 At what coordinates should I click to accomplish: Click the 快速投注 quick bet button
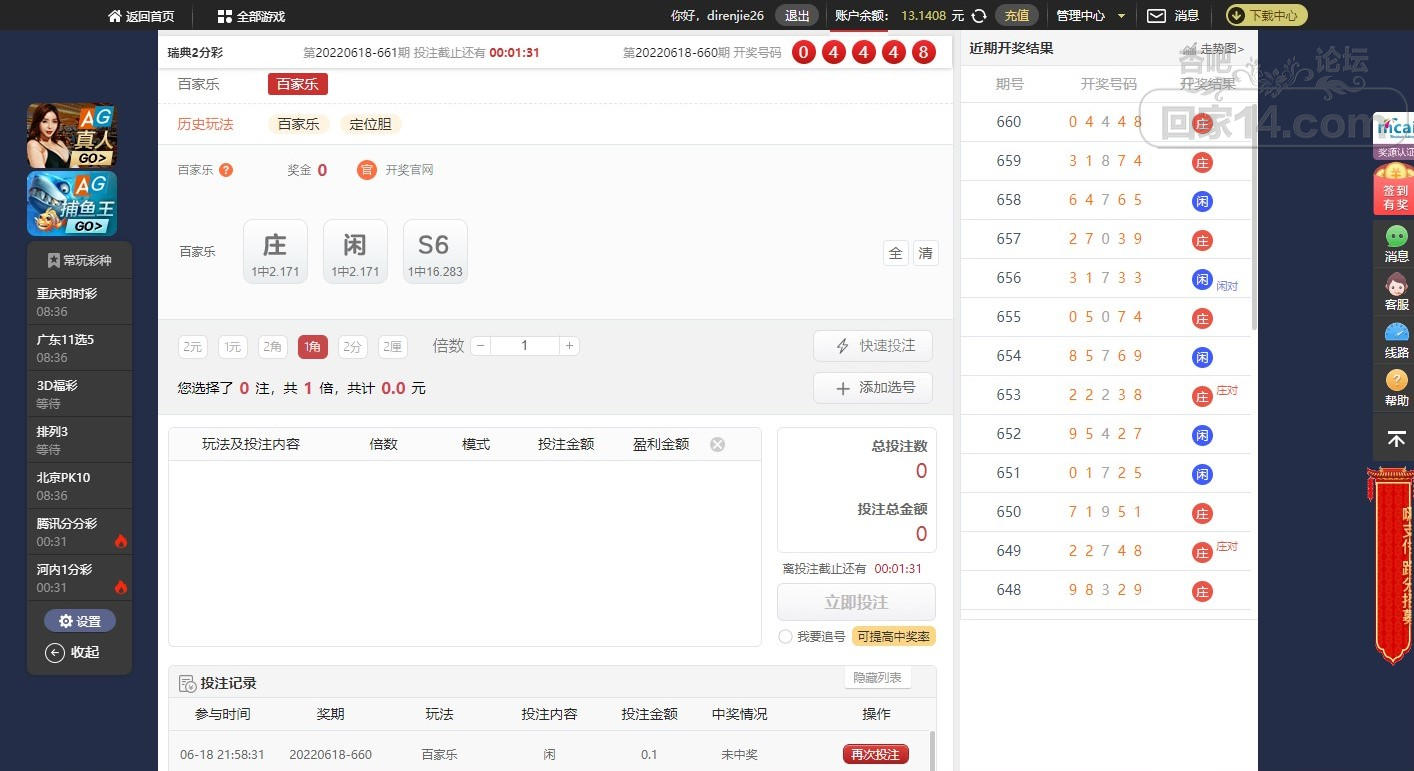coord(872,345)
